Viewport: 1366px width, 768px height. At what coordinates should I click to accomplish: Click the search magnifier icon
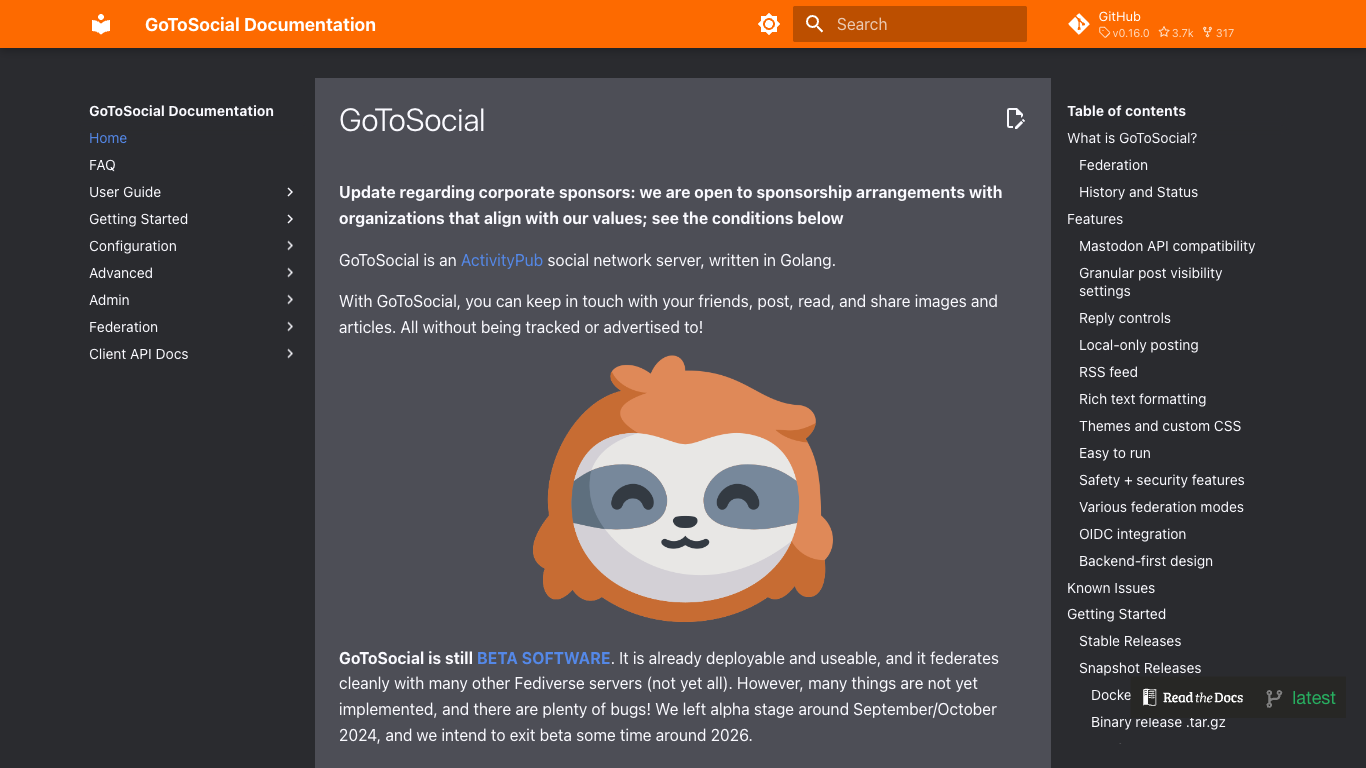(815, 24)
